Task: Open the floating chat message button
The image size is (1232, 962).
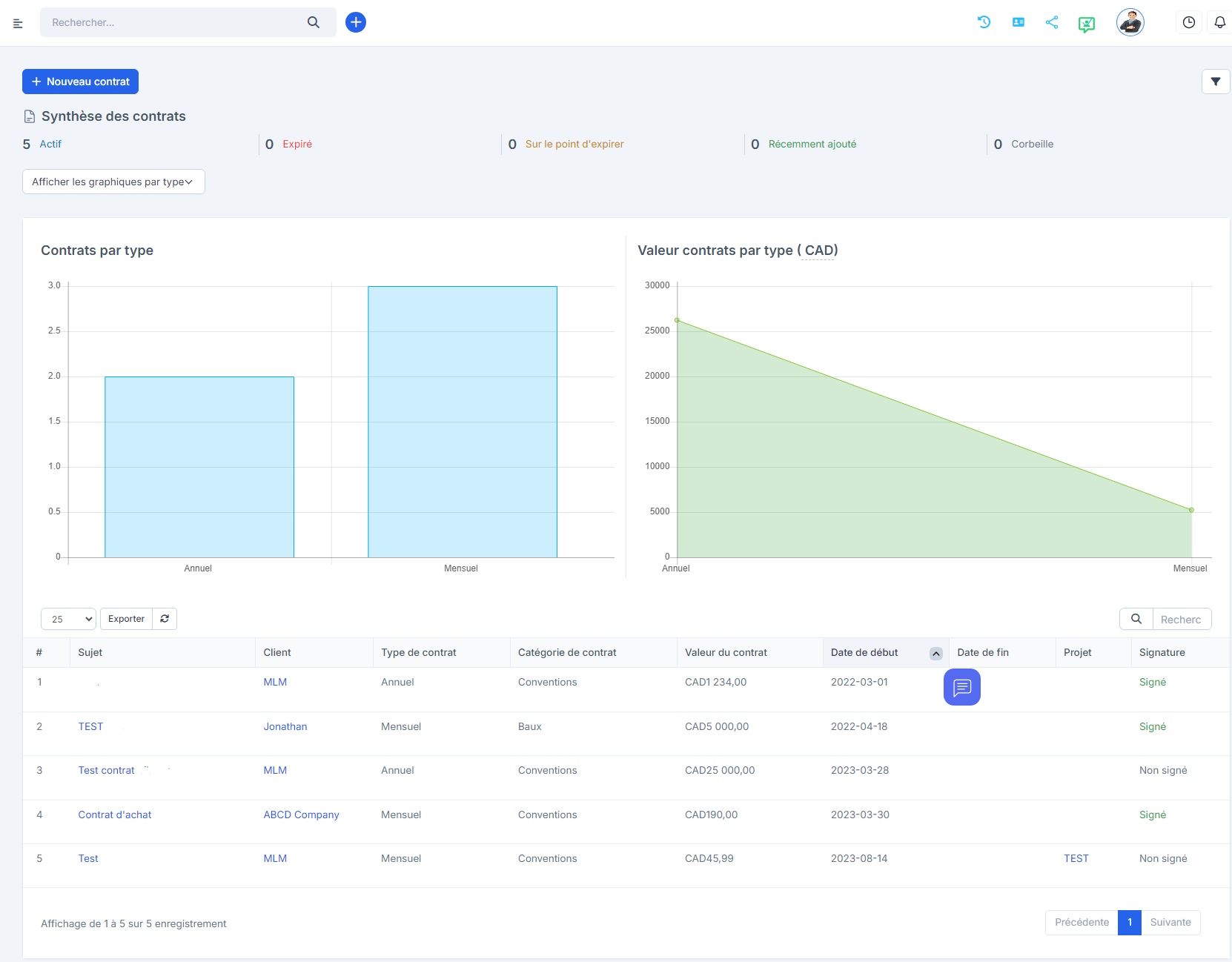Action: coord(962,687)
